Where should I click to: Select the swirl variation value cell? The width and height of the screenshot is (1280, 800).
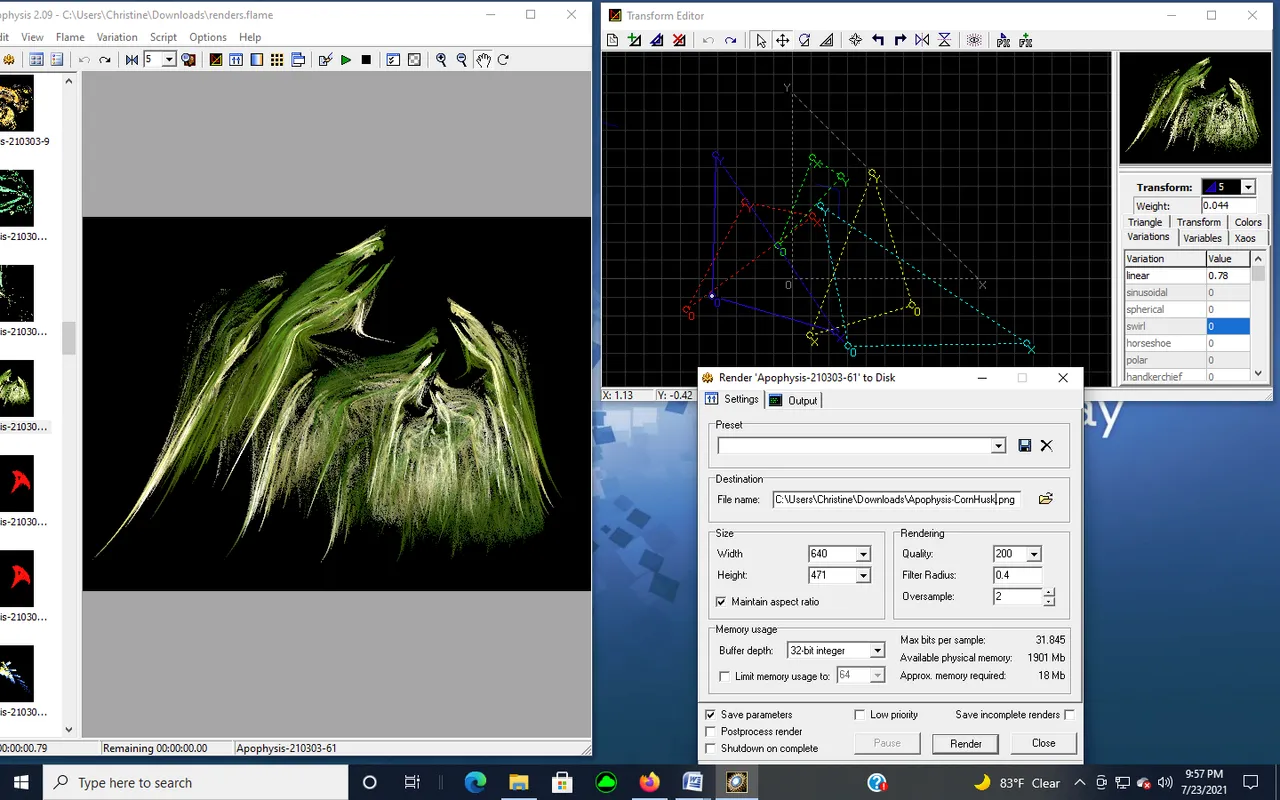1227,326
